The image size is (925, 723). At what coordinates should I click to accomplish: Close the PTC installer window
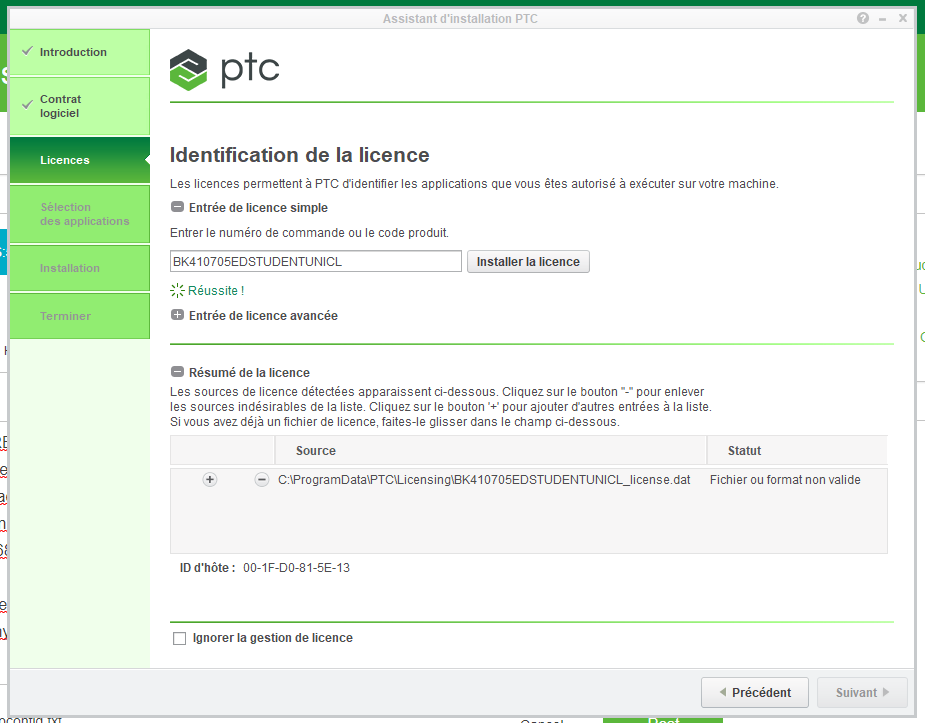point(903,18)
